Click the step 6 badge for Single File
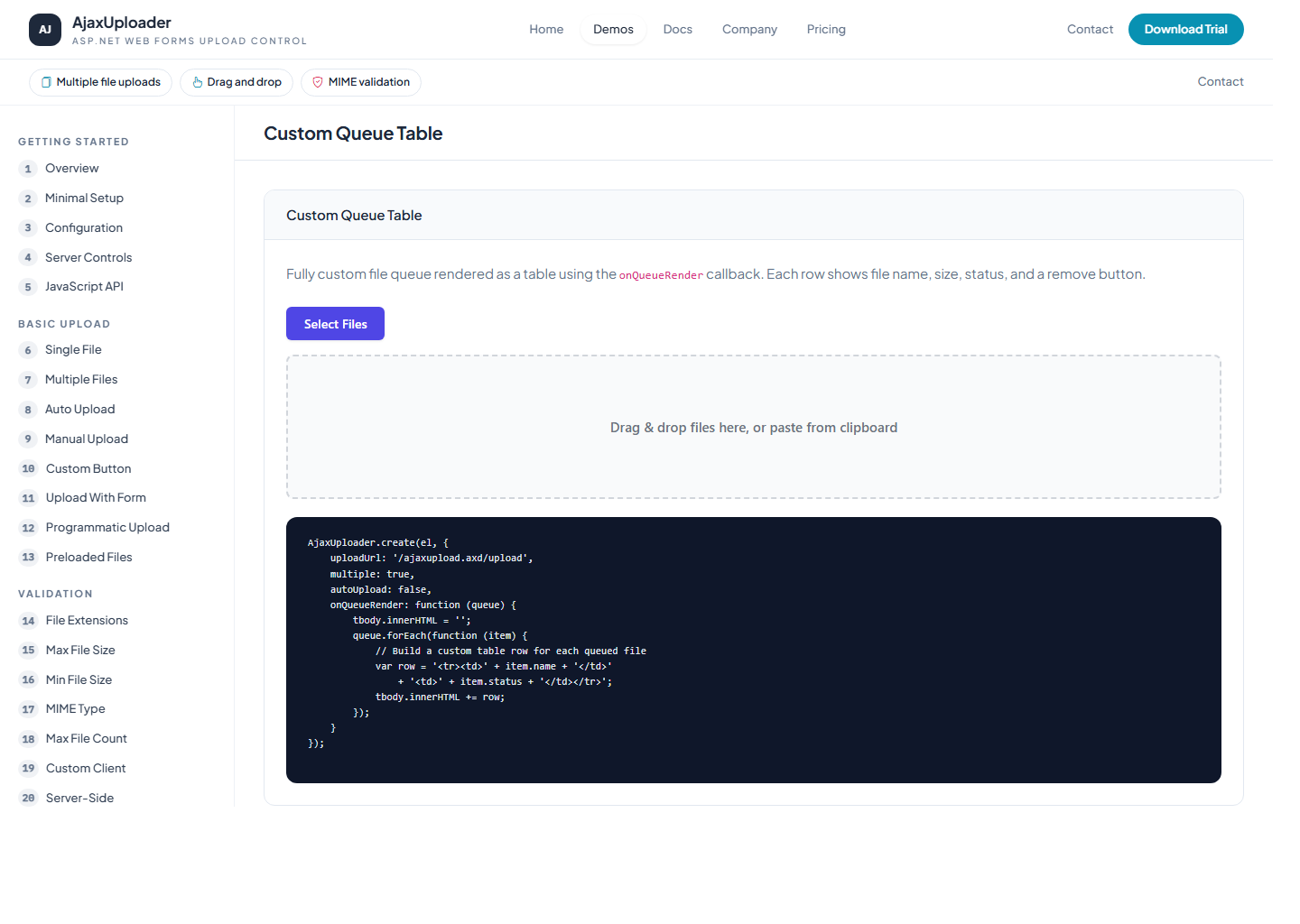Viewport: 1300px width, 924px height. tap(27, 350)
